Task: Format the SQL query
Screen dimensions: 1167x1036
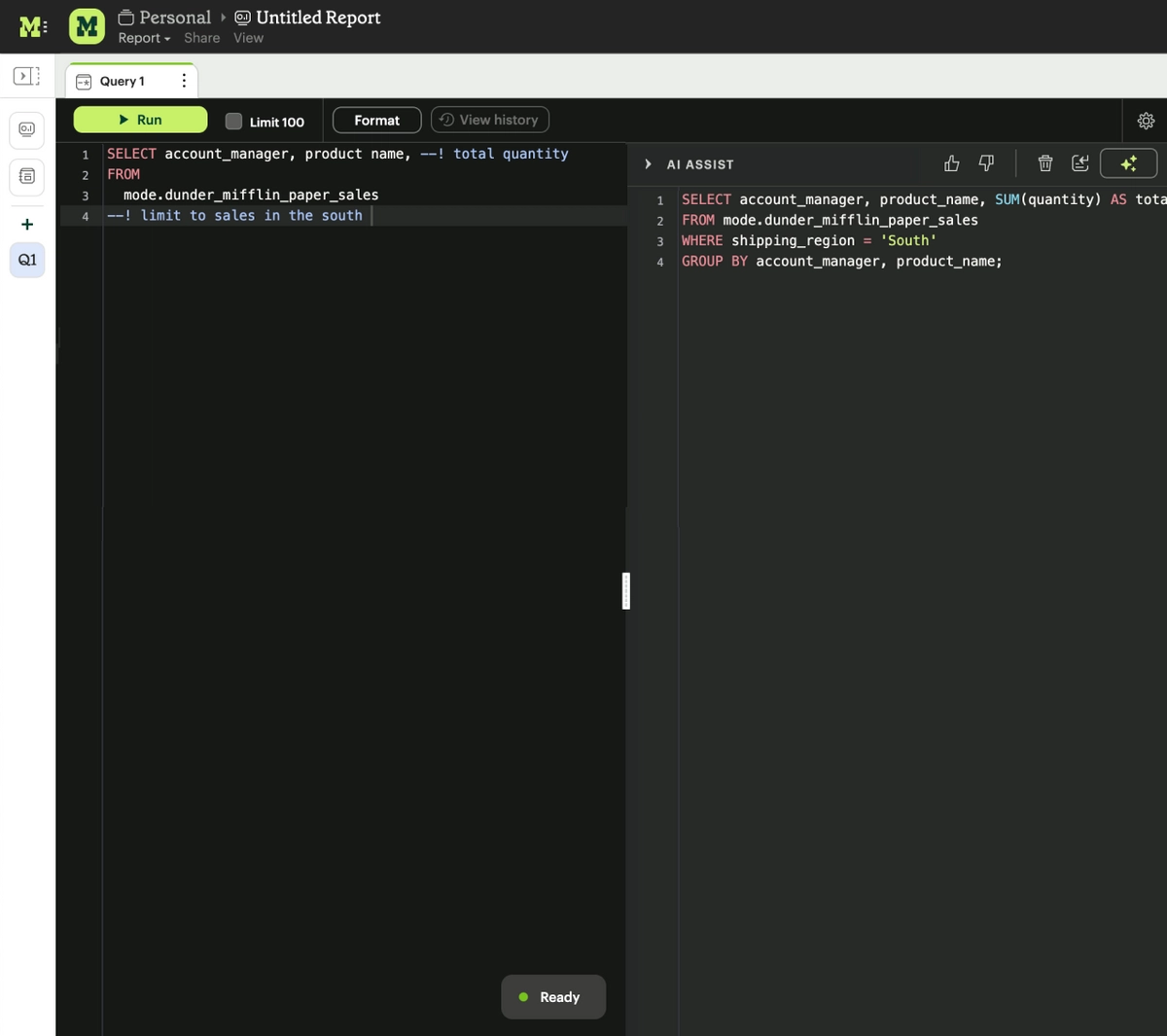Action: click(x=376, y=120)
